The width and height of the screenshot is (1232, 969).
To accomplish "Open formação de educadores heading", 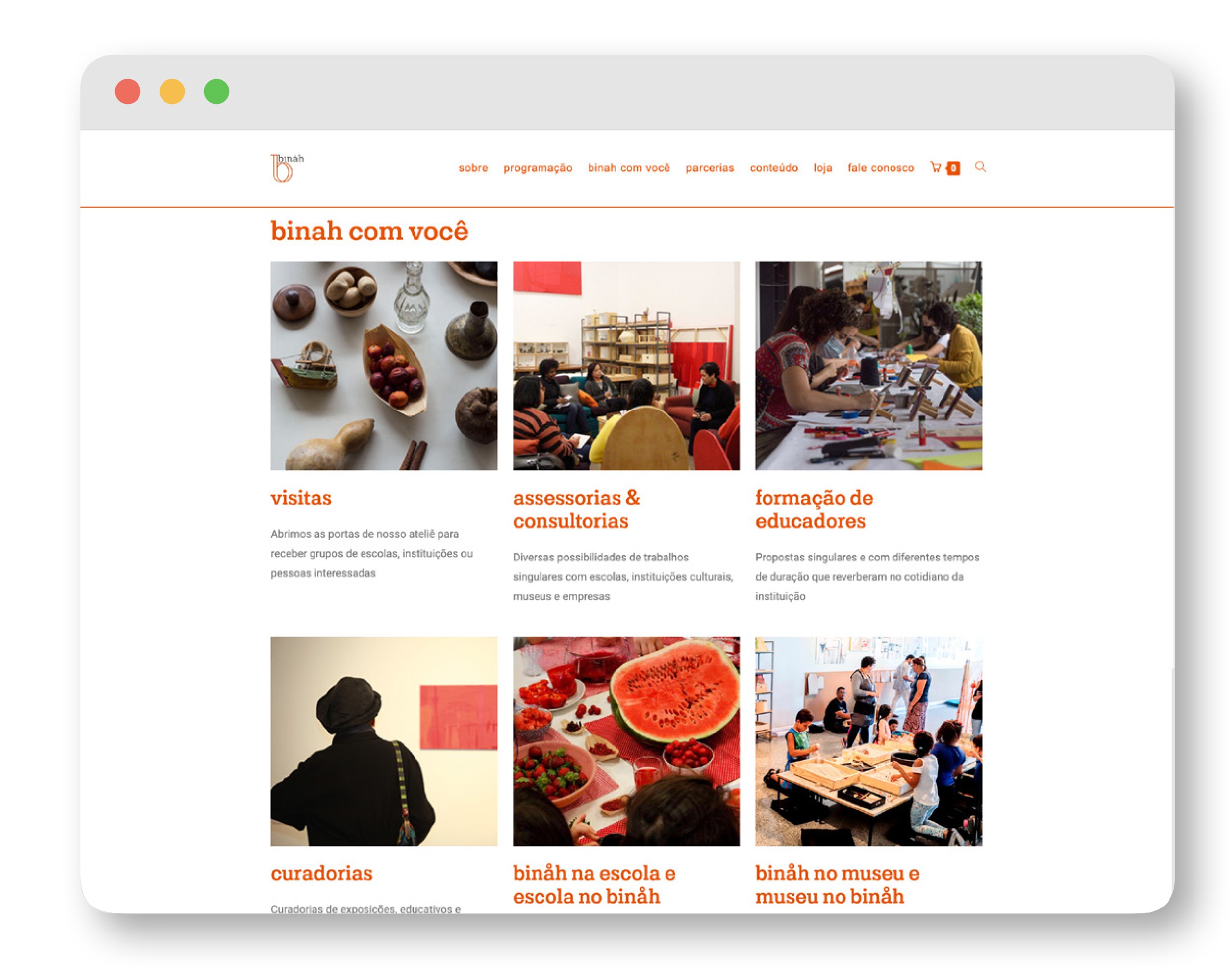I will coord(814,509).
